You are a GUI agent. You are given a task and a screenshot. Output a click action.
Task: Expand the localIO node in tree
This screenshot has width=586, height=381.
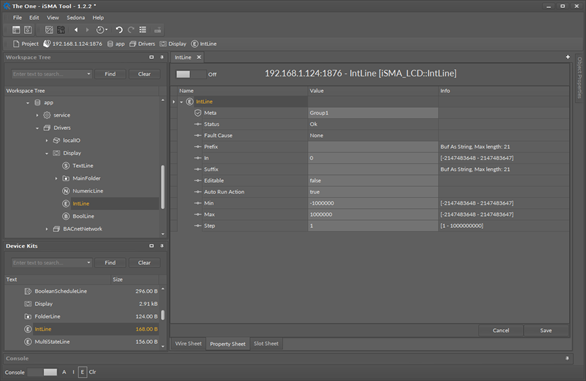point(47,141)
